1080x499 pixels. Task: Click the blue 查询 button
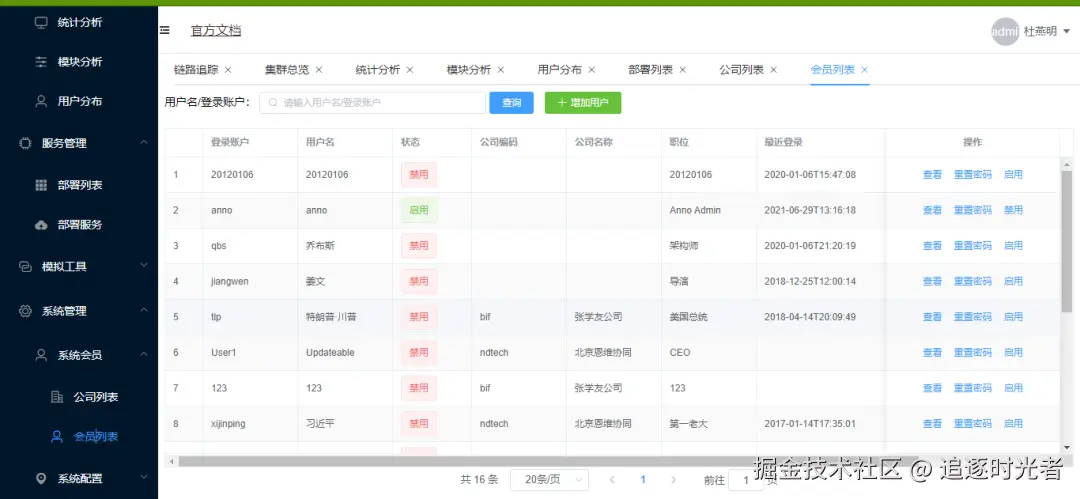point(511,103)
